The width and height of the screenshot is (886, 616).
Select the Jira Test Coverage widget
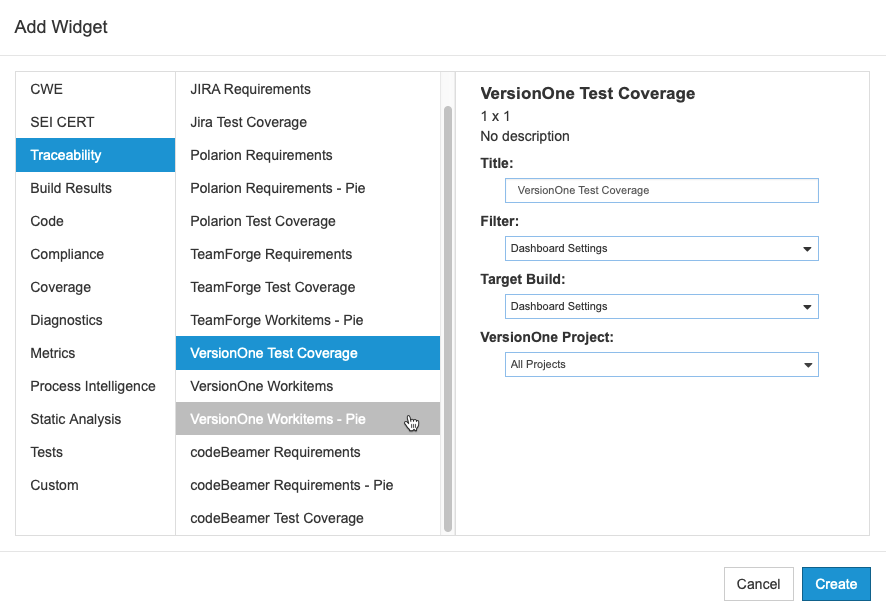click(308, 122)
